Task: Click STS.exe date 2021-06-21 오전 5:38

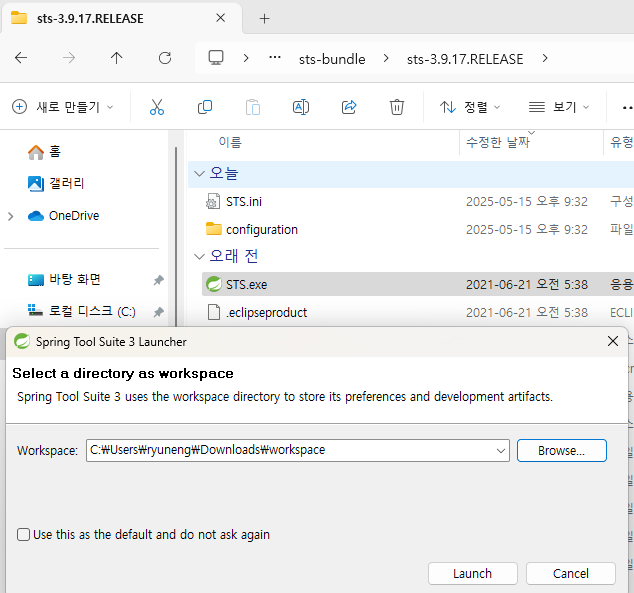Action: [x=526, y=285]
